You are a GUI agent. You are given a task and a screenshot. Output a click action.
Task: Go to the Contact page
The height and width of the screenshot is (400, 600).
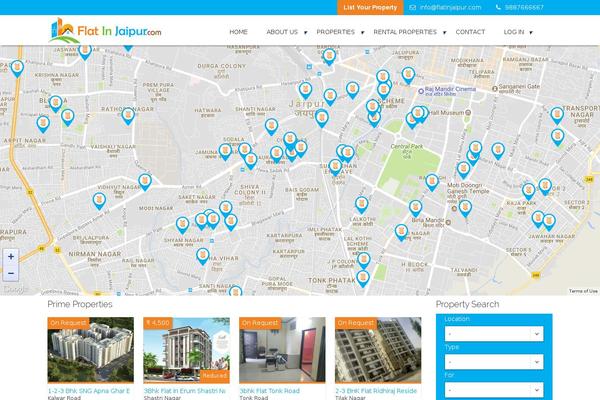(x=470, y=32)
